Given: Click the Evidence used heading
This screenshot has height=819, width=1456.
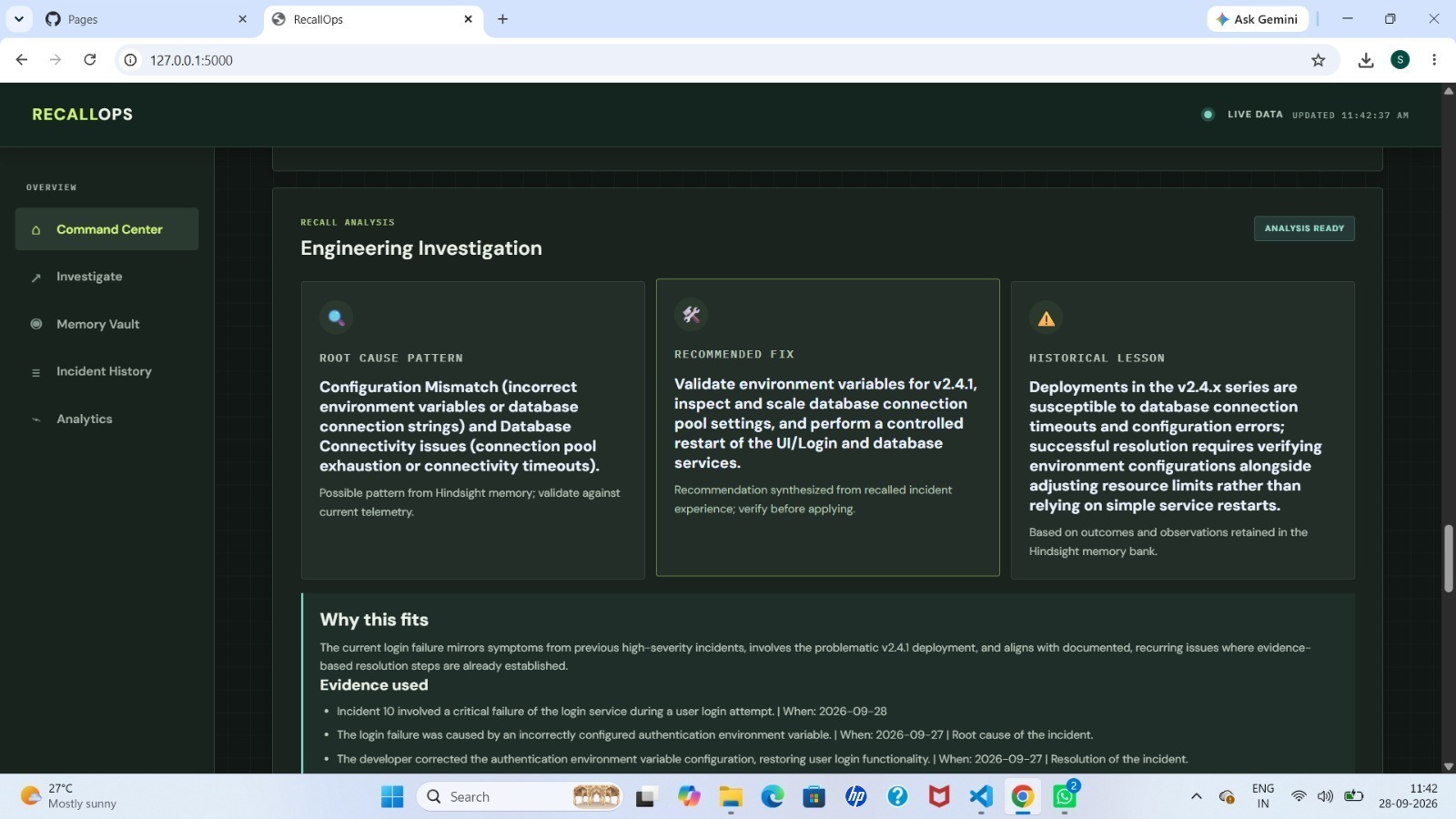Looking at the screenshot, I should [373, 685].
